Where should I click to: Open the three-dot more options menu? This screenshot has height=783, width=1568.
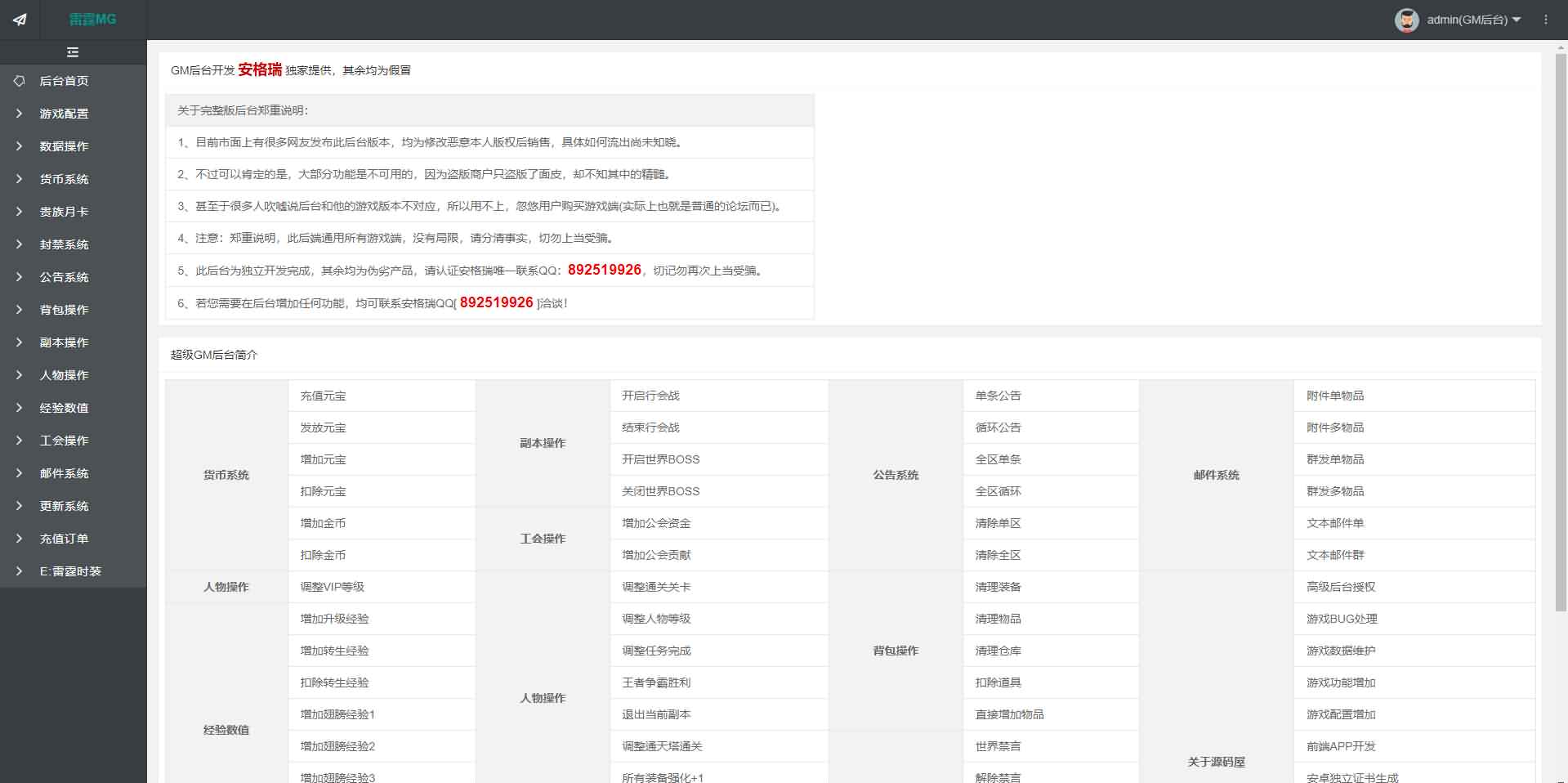click(1545, 20)
